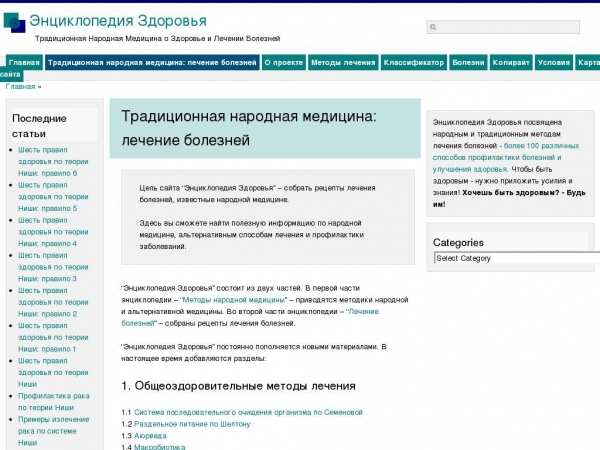
Task: Focus the search input field
Action: tap(503, 27)
